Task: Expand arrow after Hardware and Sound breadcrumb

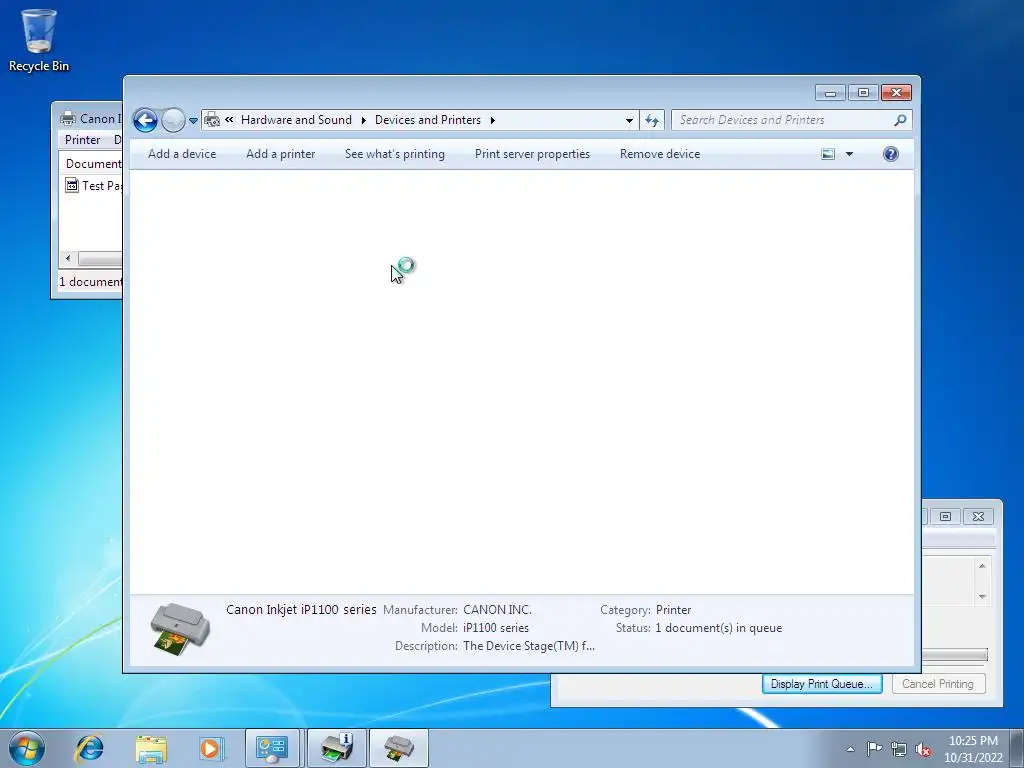Action: pos(364,120)
